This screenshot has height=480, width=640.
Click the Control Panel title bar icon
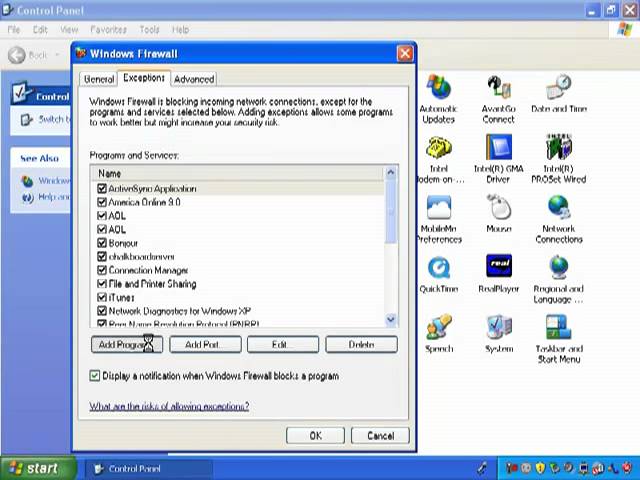pos(7,10)
